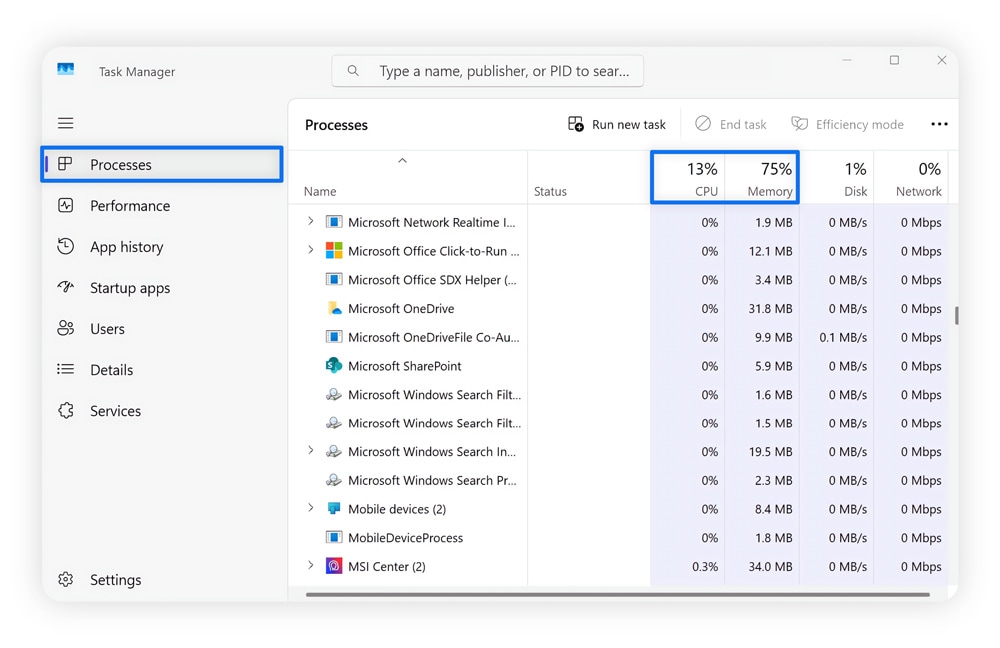Image resolution: width=1000 pixels, height=648 pixels.
Task: Expand the MSI Center process group
Action: point(310,566)
